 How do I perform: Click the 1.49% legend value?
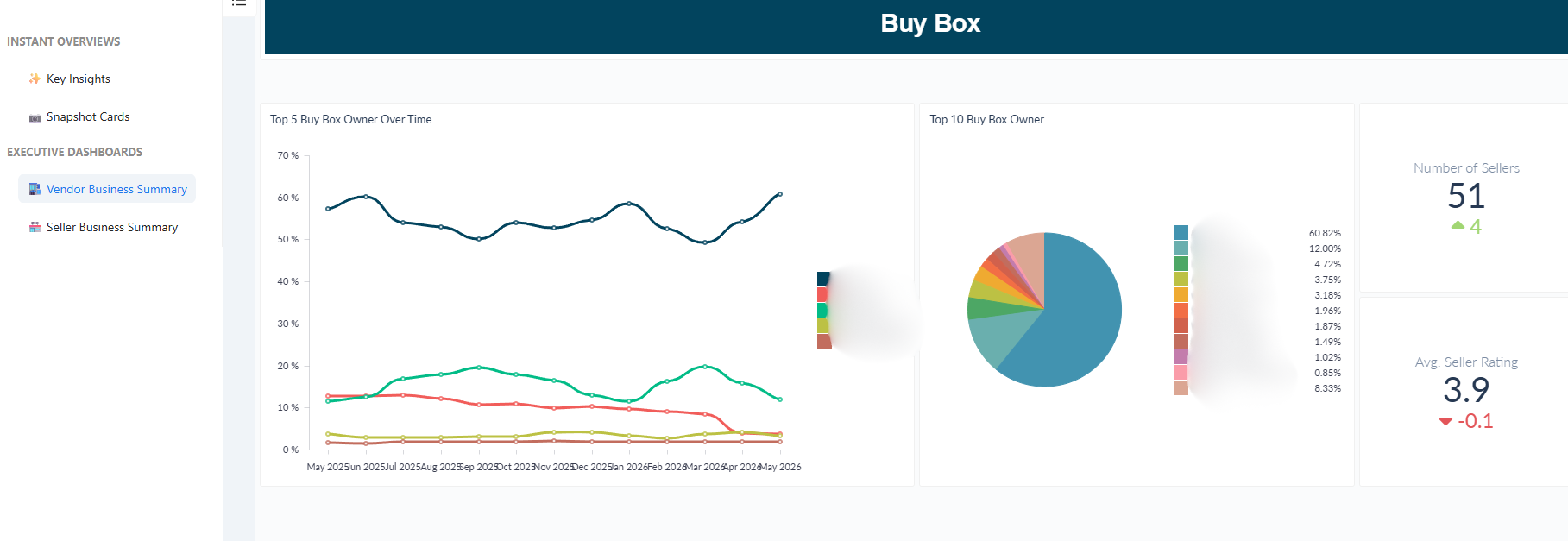1327,342
